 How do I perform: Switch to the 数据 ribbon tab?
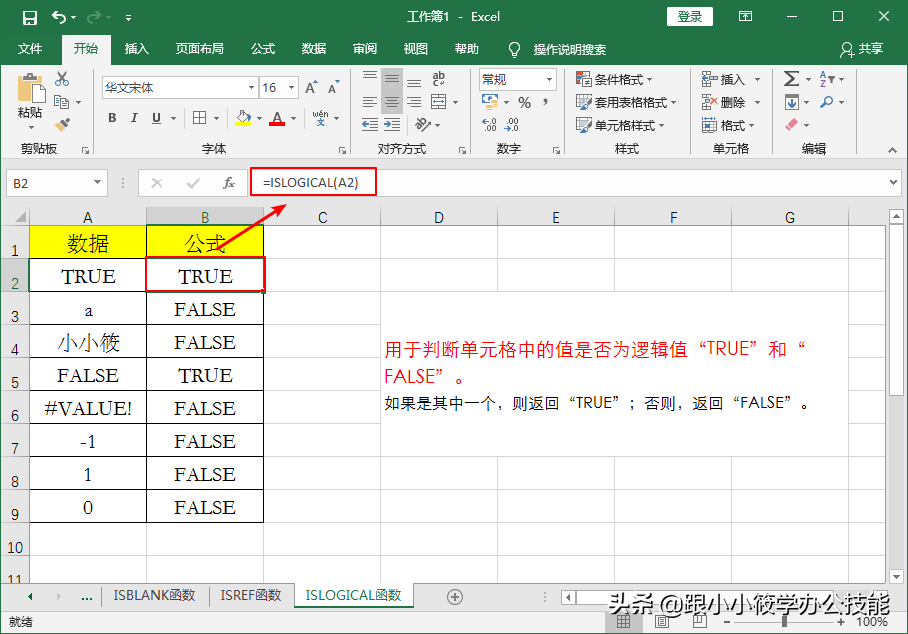(x=314, y=49)
